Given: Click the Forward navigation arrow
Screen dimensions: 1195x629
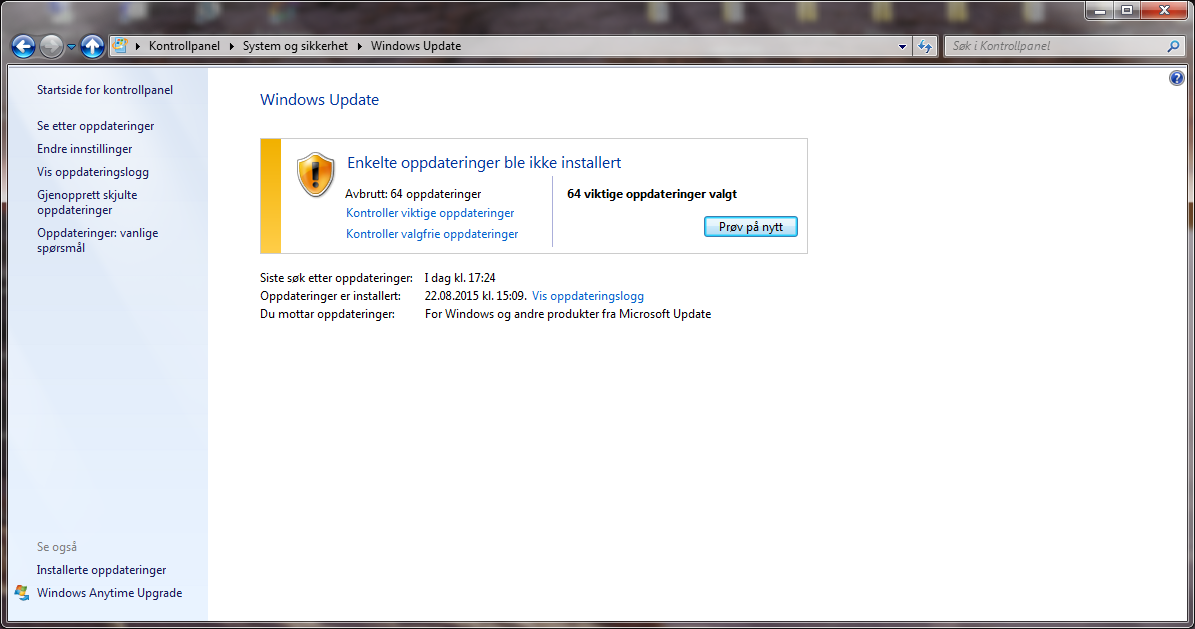Looking at the screenshot, I should [x=51, y=47].
